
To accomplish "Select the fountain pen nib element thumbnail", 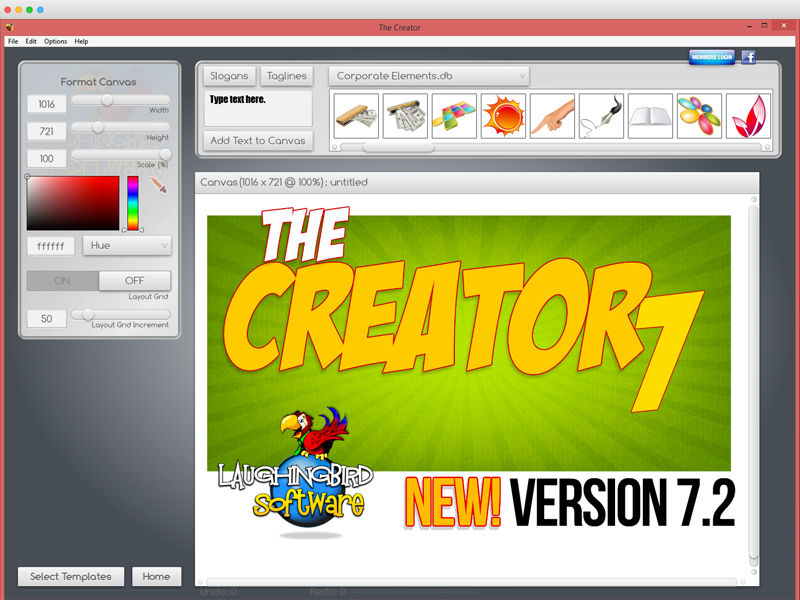I will coord(601,116).
